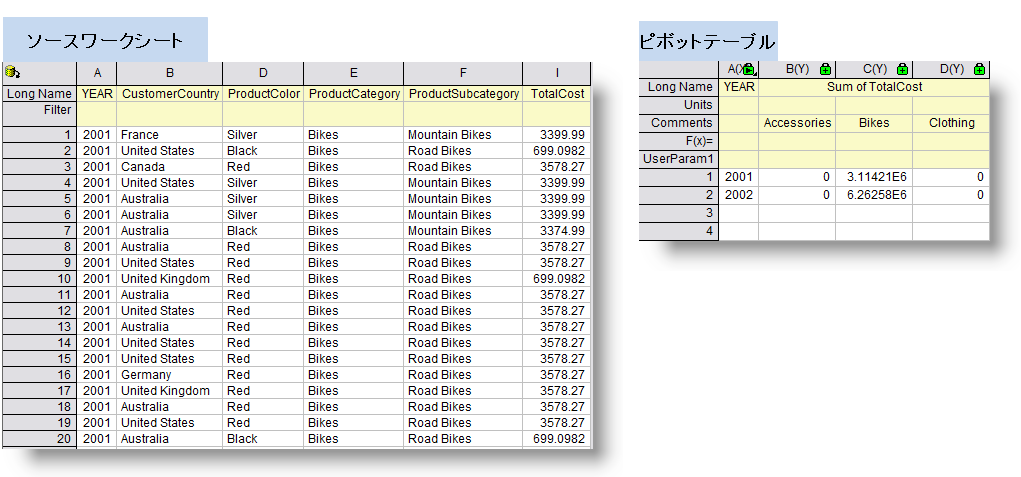Select column I header in source worksheet
Image resolution: width=1021 pixels, height=477 pixels.
coord(557,73)
